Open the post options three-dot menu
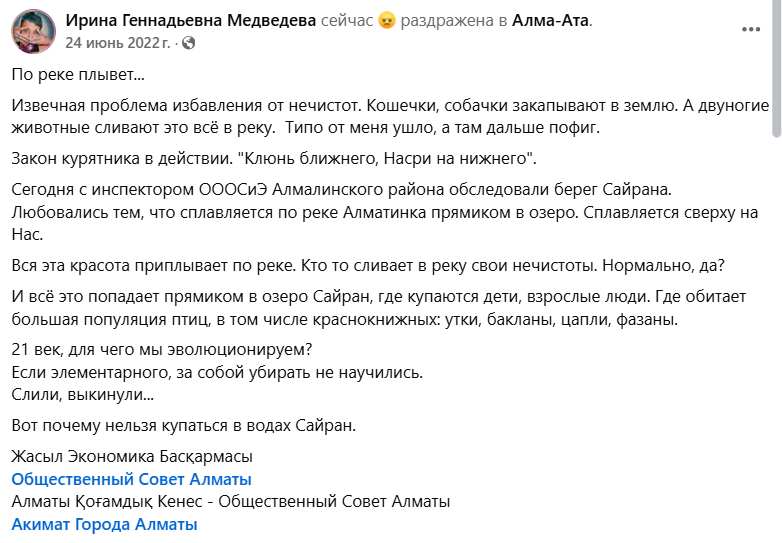This screenshot has width=782, height=543. (751, 29)
